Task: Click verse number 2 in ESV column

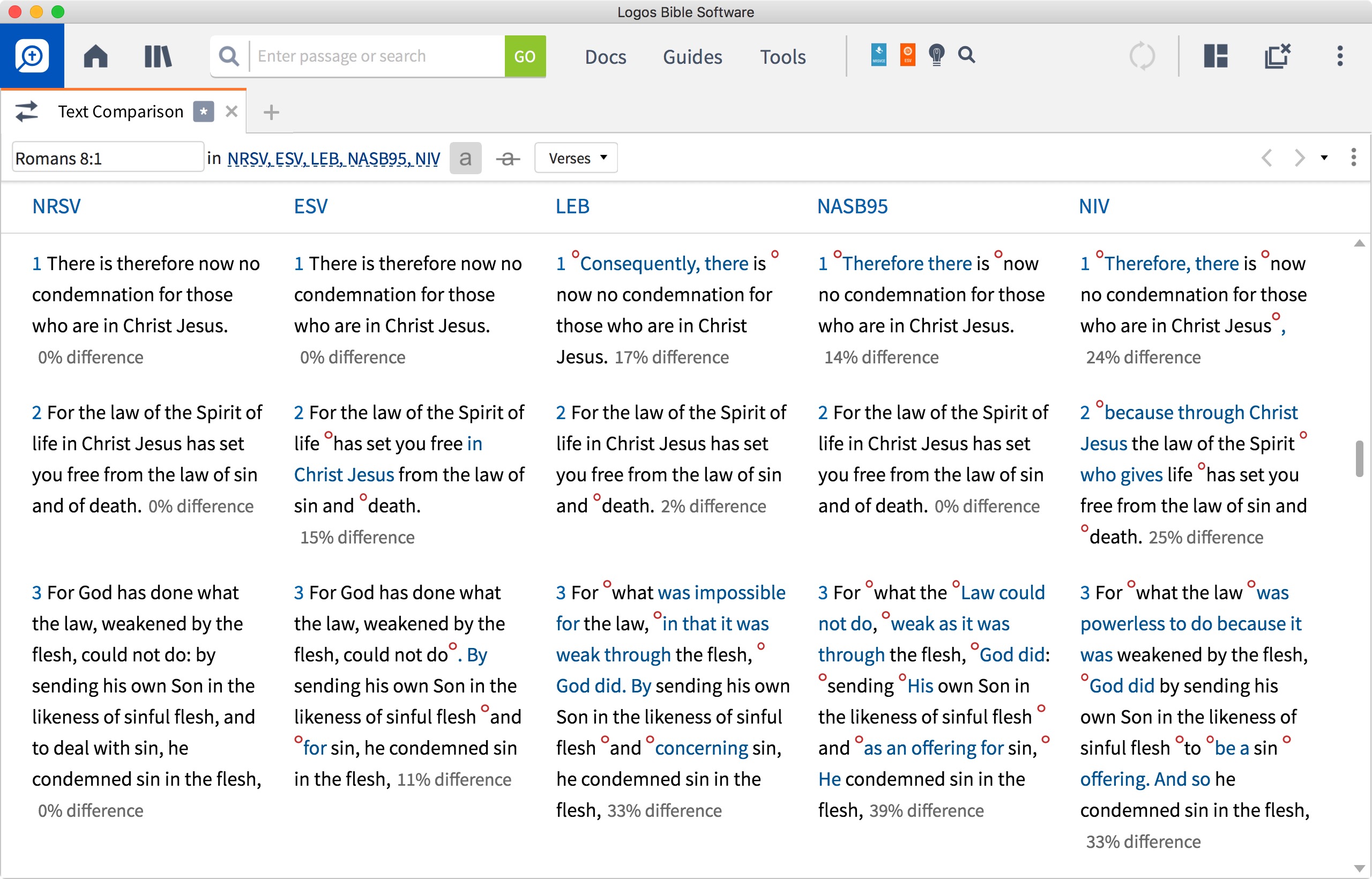Action: coord(299,413)
